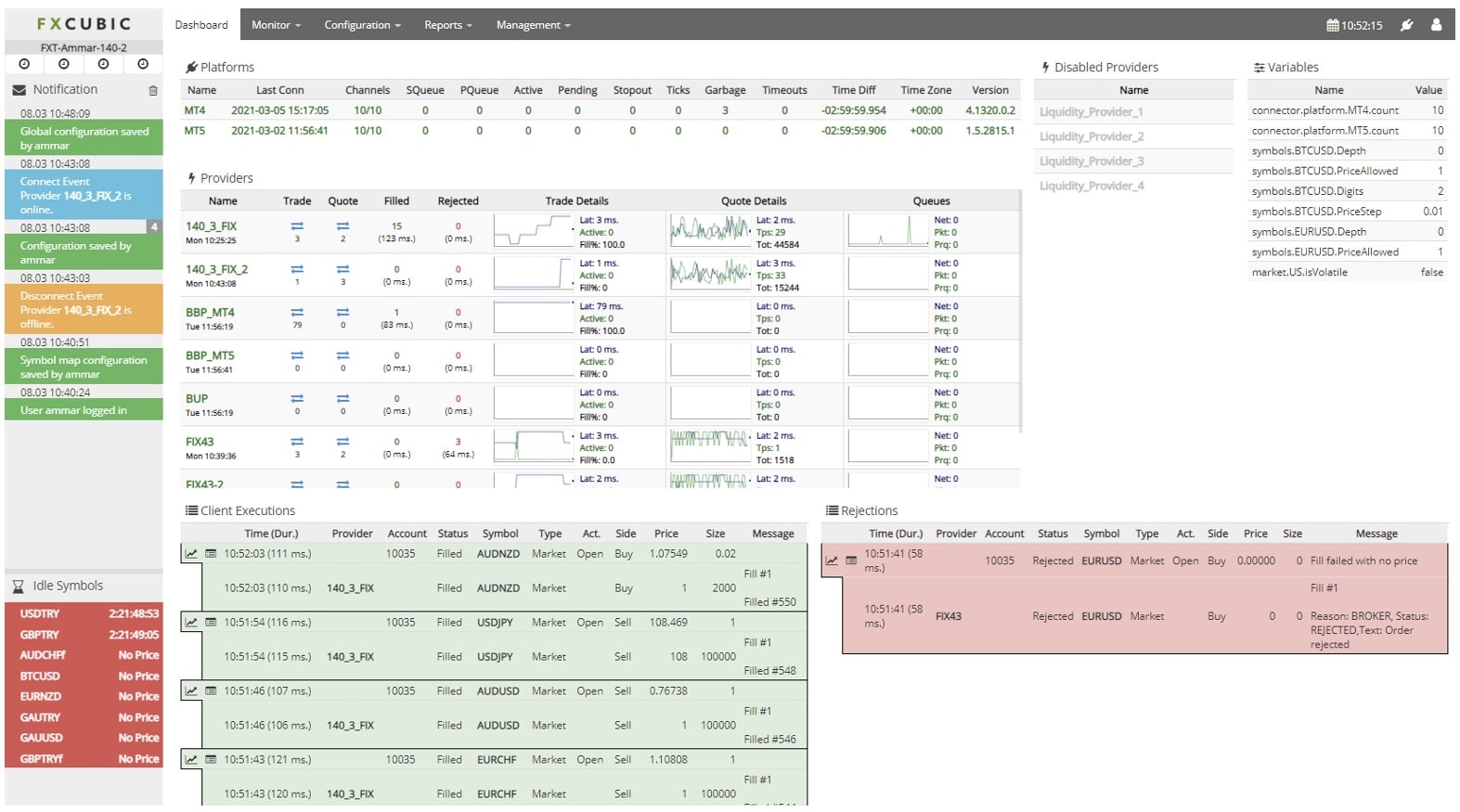Click the 140_3_FIX trade details graph

pos(533,231)
